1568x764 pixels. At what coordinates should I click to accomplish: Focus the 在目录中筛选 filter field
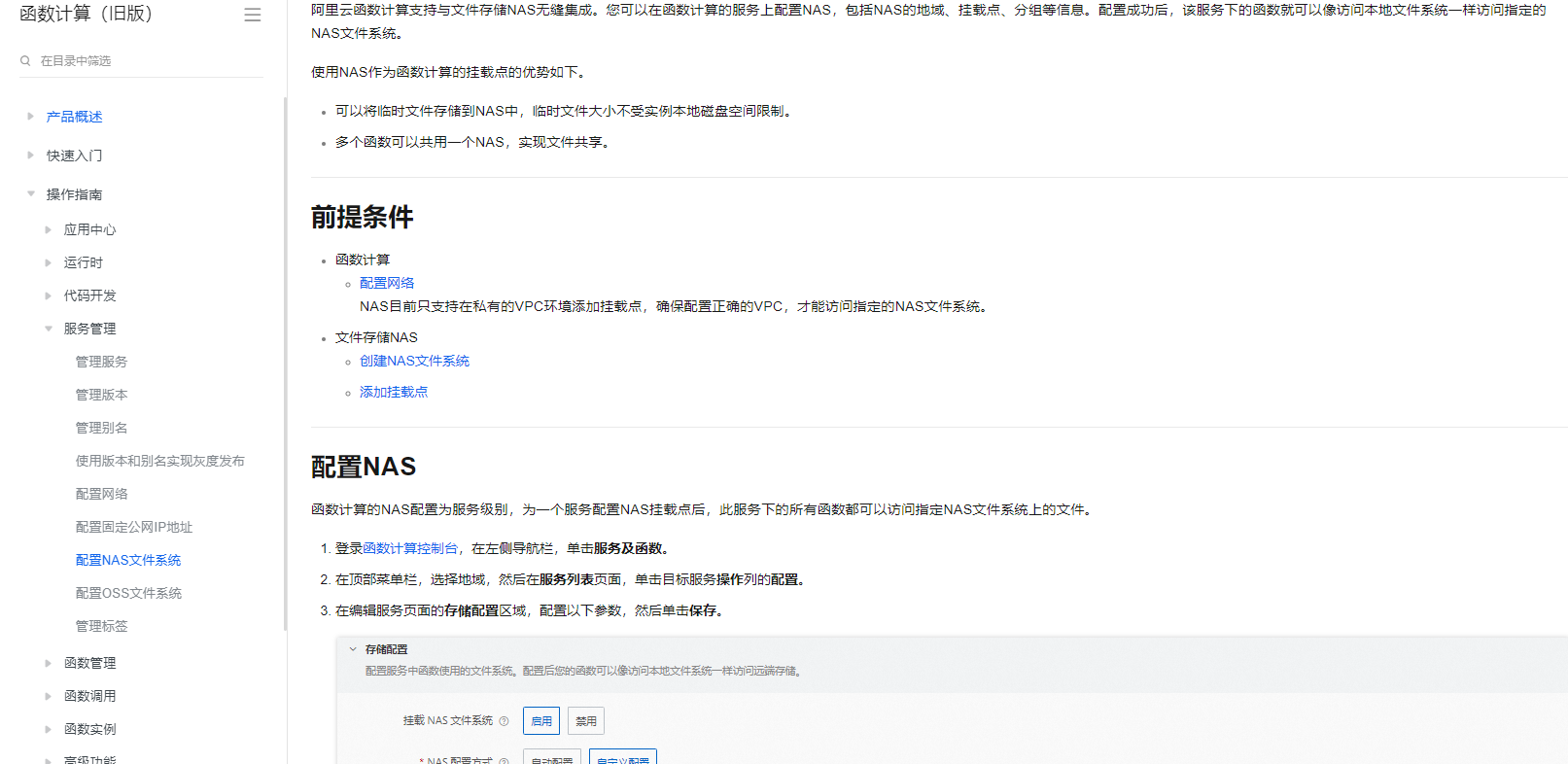click(x=141, y=60)
